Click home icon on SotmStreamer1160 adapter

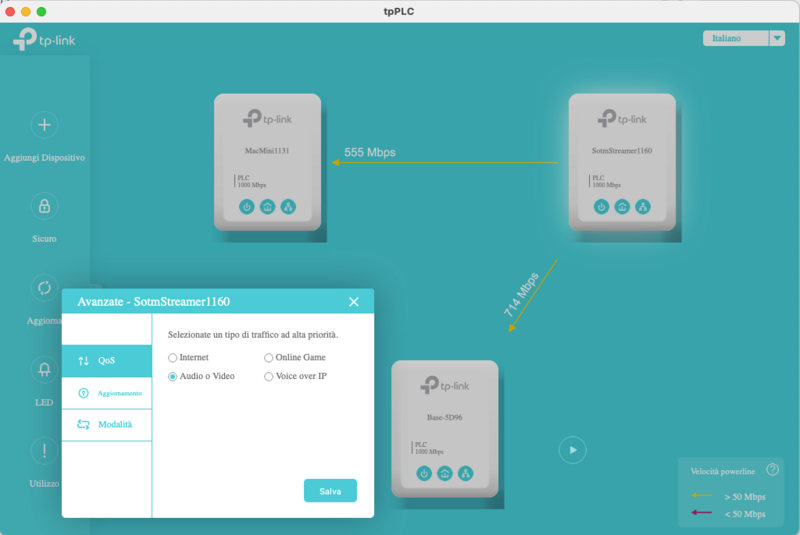tap(622, 207)
